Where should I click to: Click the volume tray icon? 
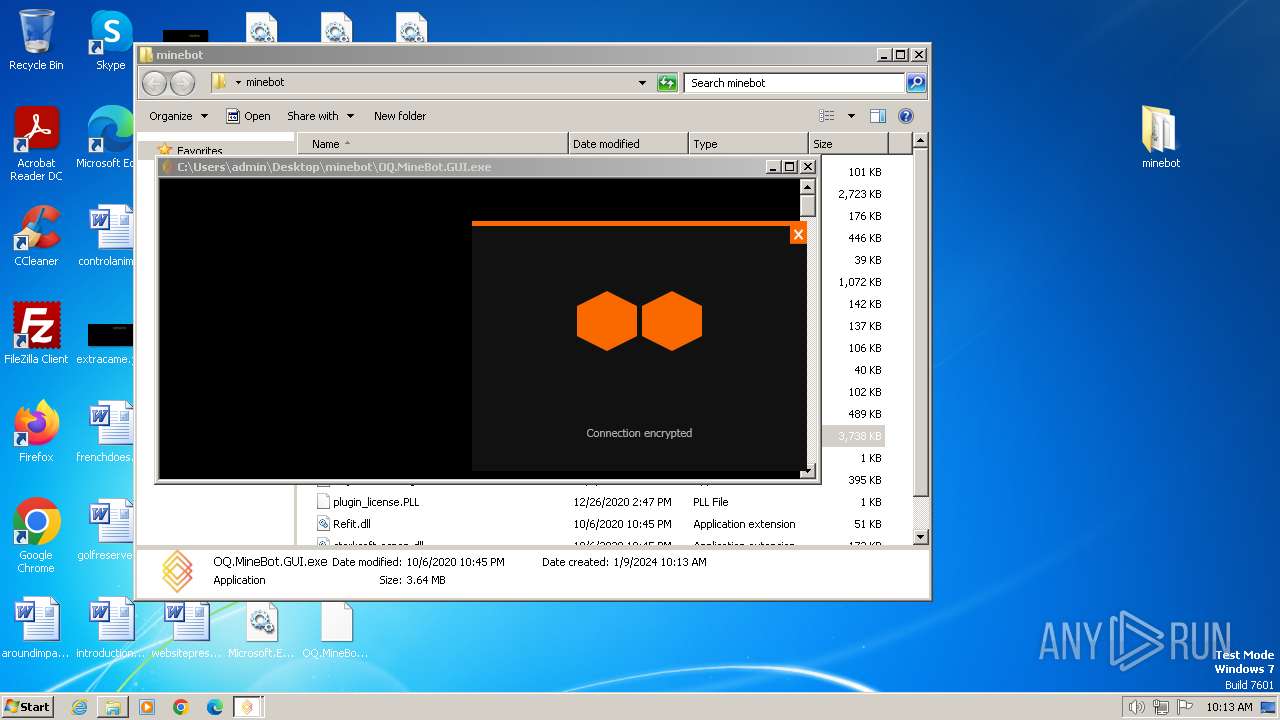tap(1135, 707)
